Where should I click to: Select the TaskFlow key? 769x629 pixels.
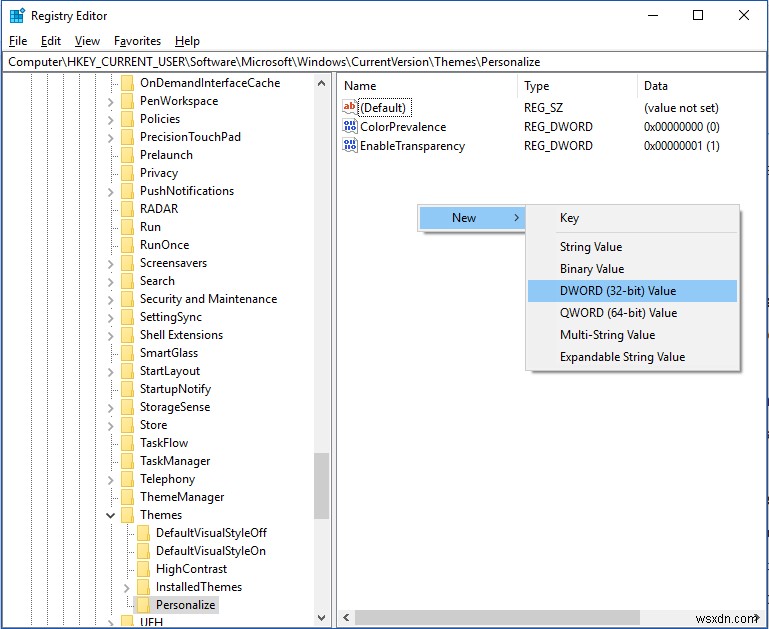click(x=164, y=443)
